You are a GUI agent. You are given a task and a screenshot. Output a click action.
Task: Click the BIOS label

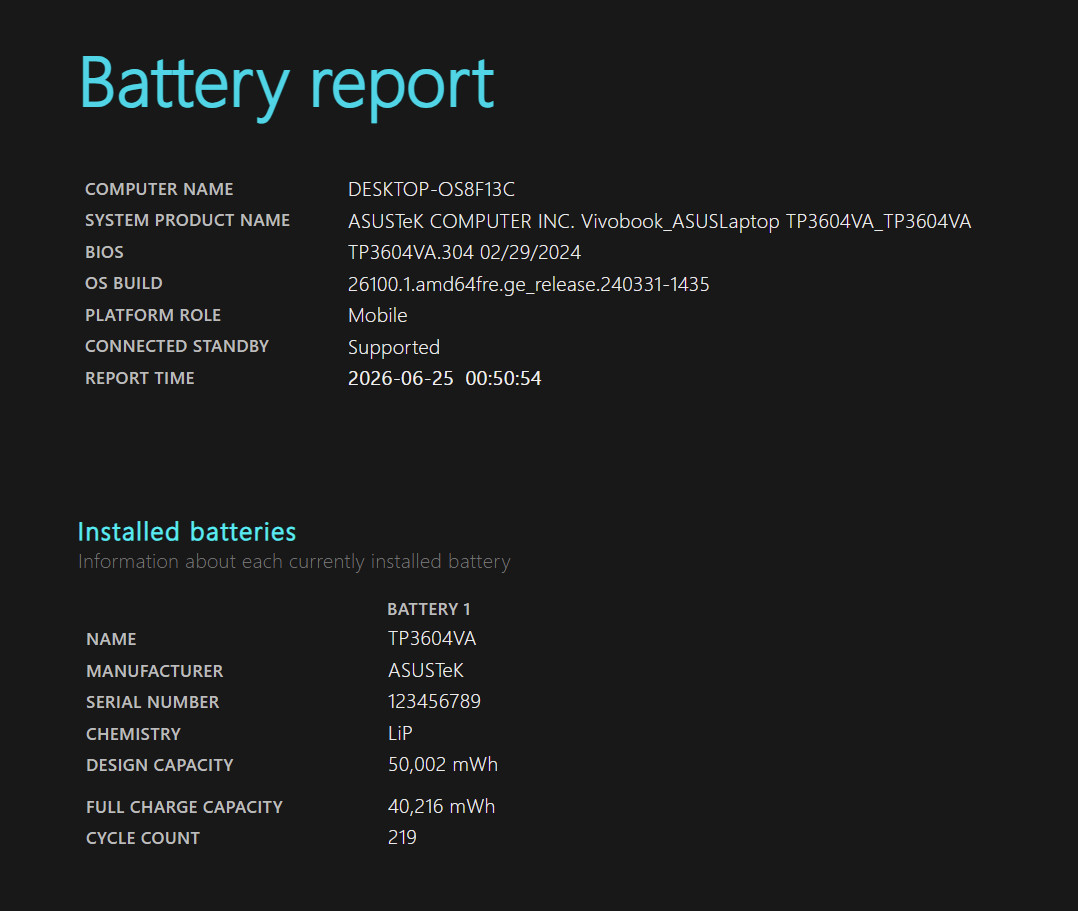[x=104, y=252]
